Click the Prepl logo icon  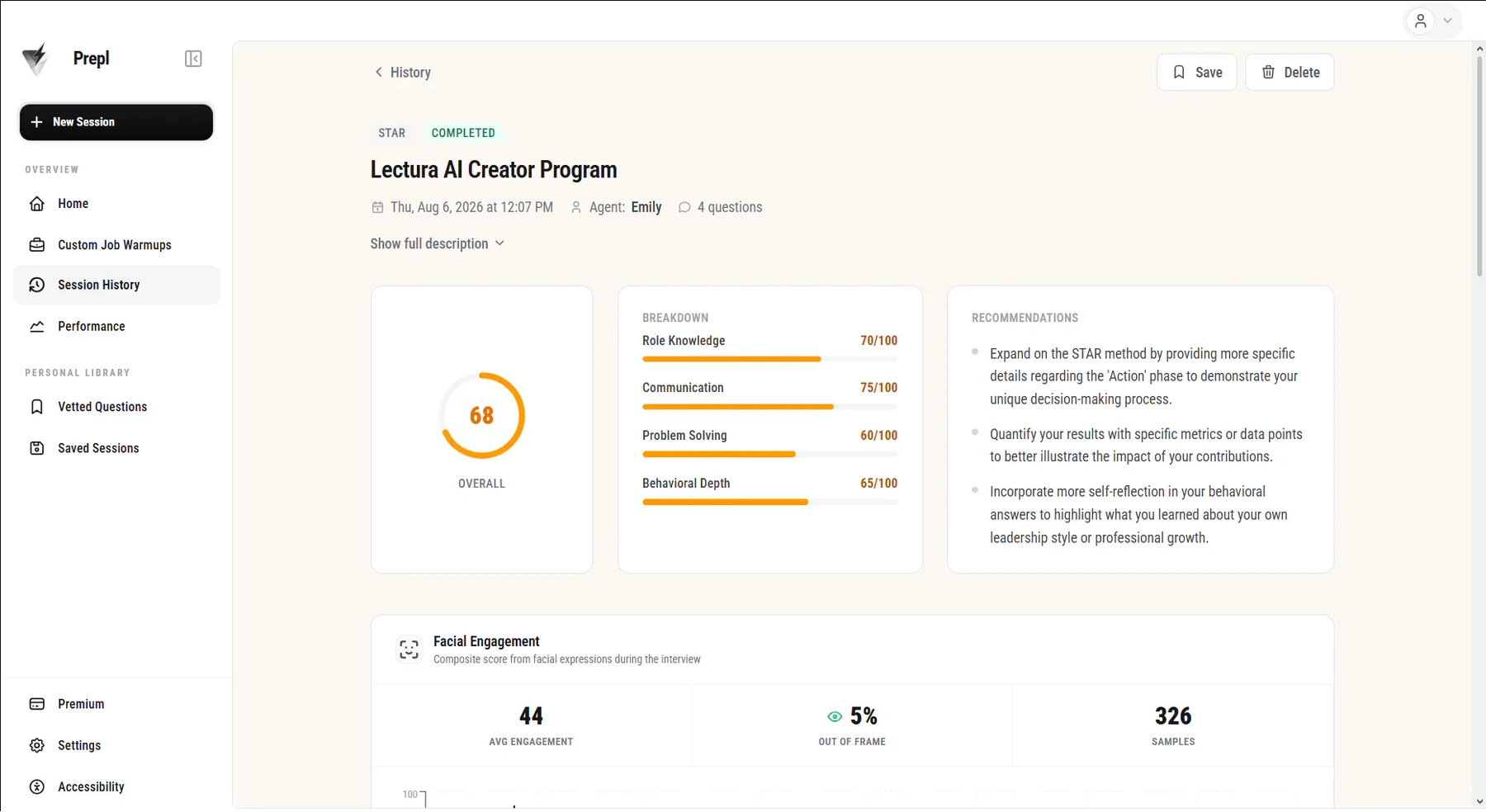click(x=35, y=59)
